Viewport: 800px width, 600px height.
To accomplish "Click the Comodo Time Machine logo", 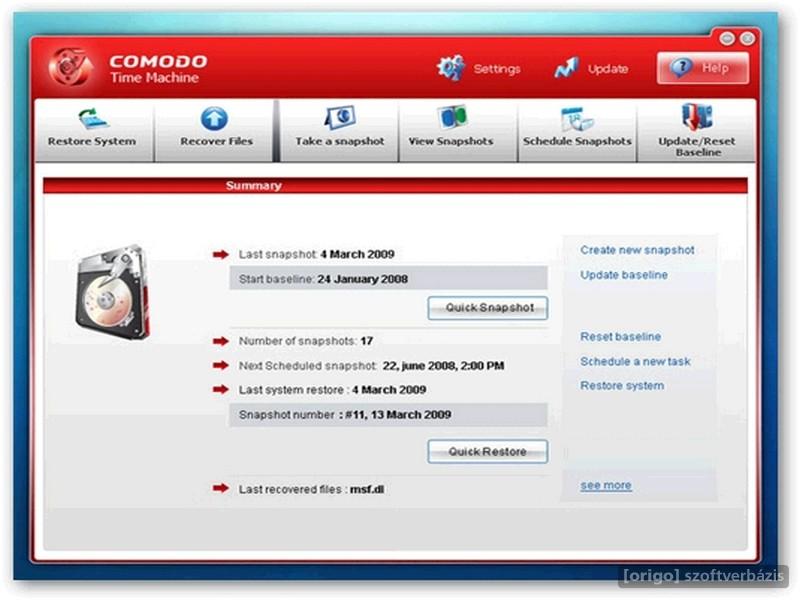I will coord(70,67).
